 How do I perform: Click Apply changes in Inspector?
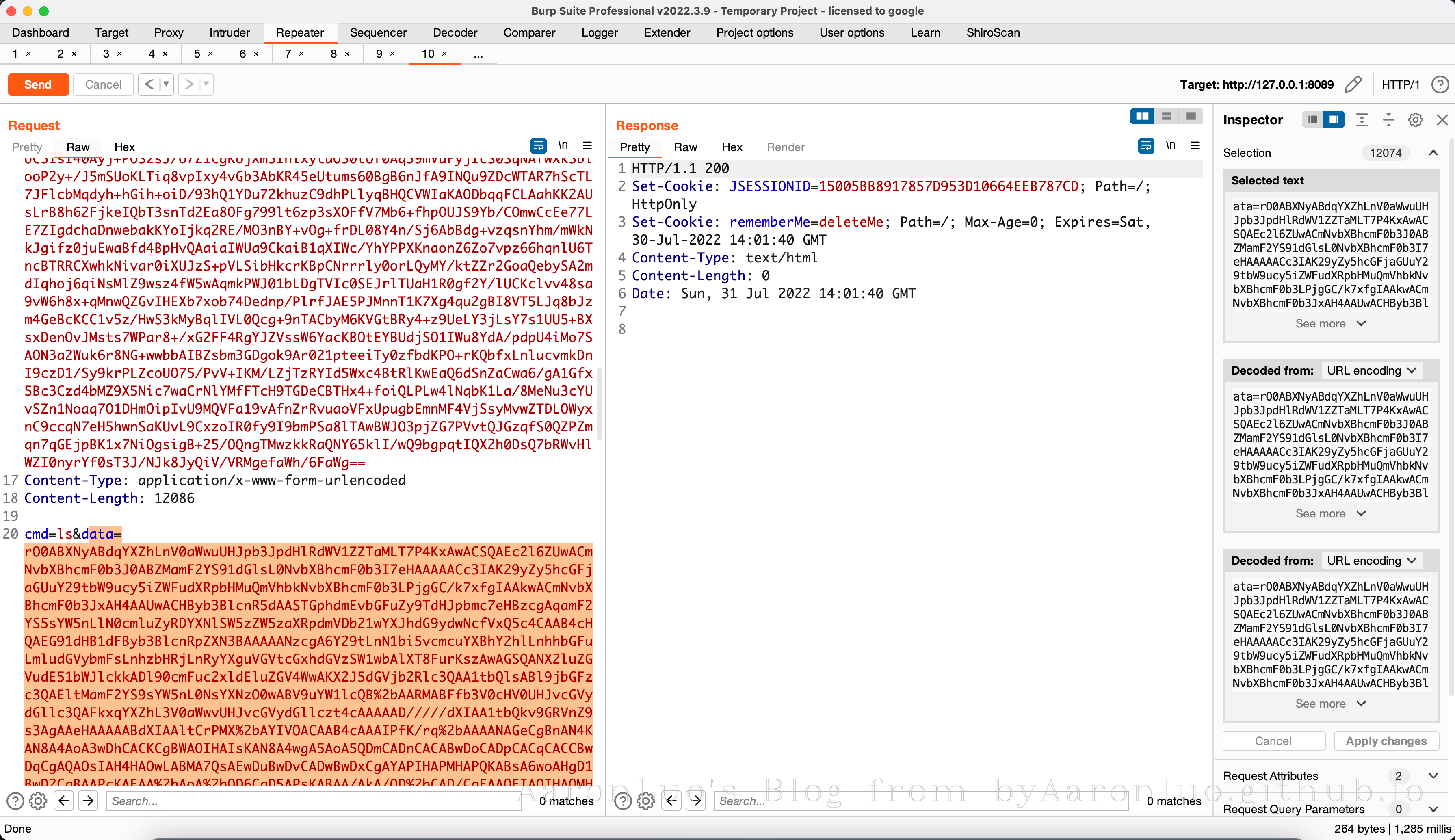coord(1386,741)
